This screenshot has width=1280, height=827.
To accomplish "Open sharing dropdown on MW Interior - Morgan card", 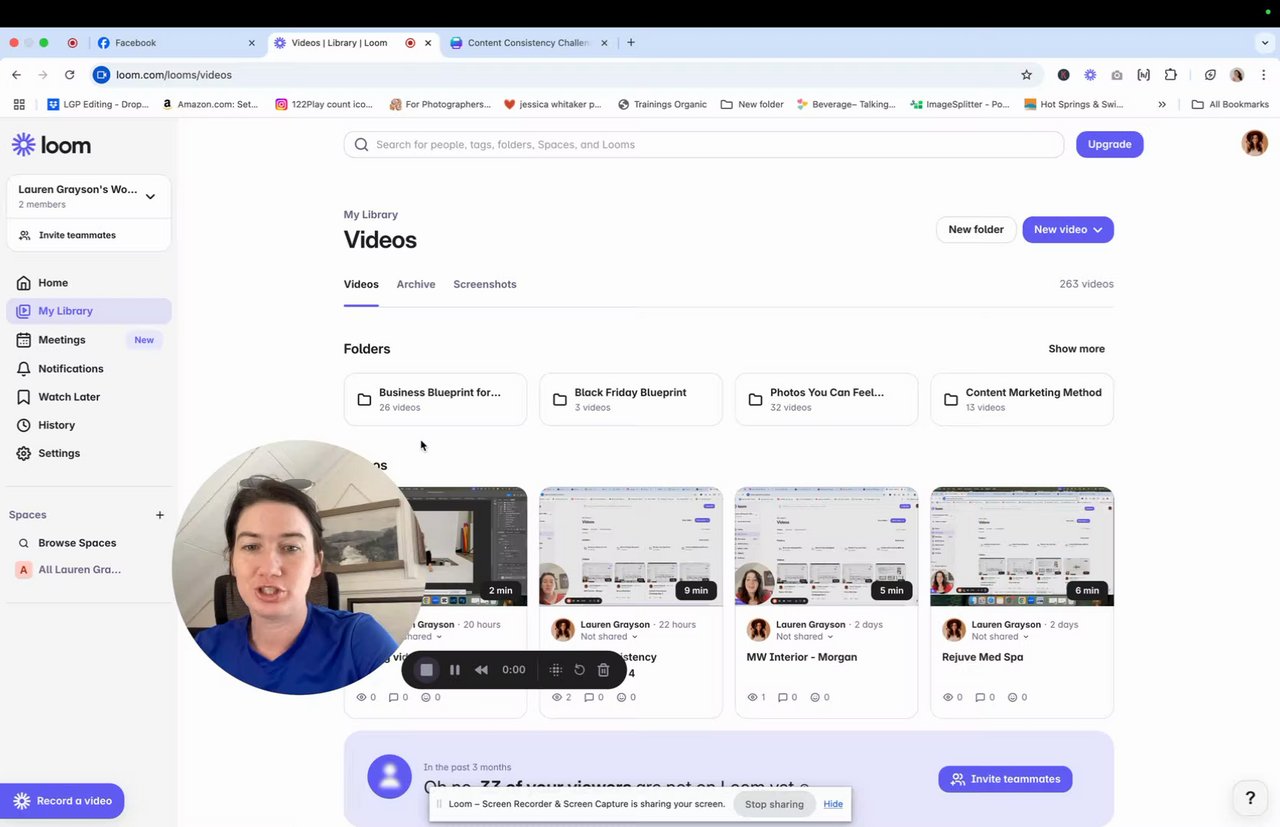I will [x=806, y=637].
